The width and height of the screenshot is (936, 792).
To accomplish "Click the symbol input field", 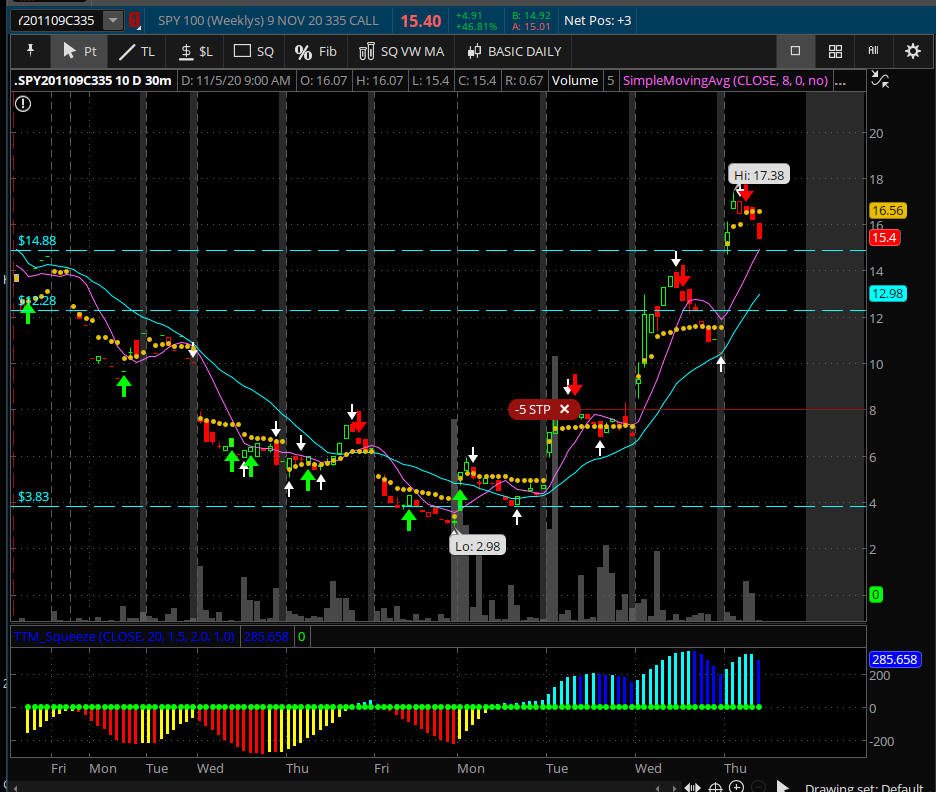I will (58, 20).
